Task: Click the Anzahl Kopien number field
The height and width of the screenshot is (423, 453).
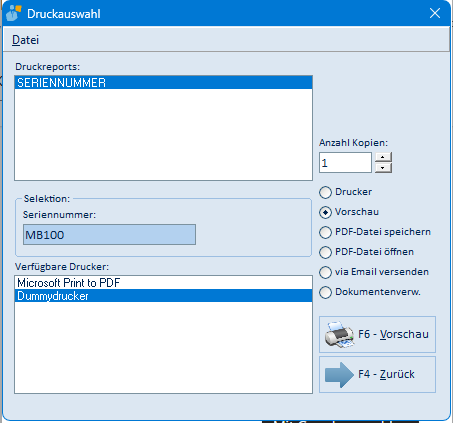Action: 345,163
